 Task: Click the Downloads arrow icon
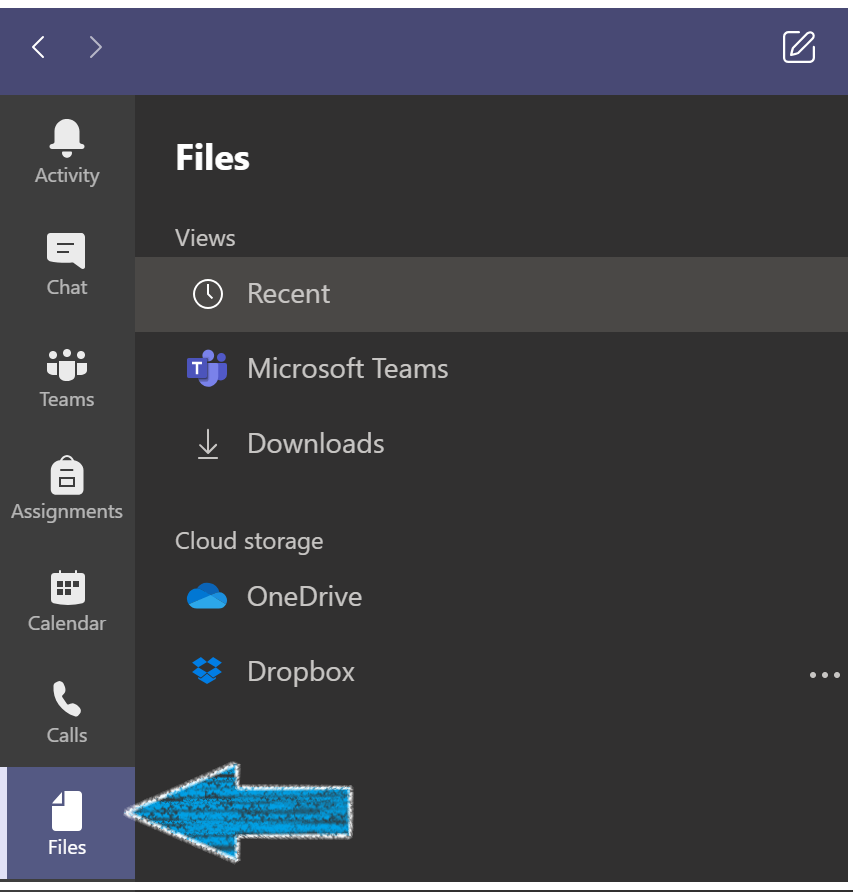[208, 444]
